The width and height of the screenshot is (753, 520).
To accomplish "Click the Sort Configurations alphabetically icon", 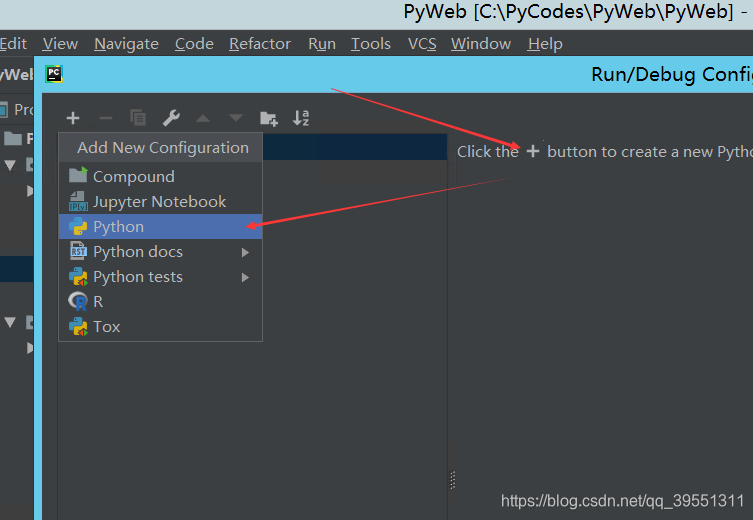I will click(x=301, y=118).
